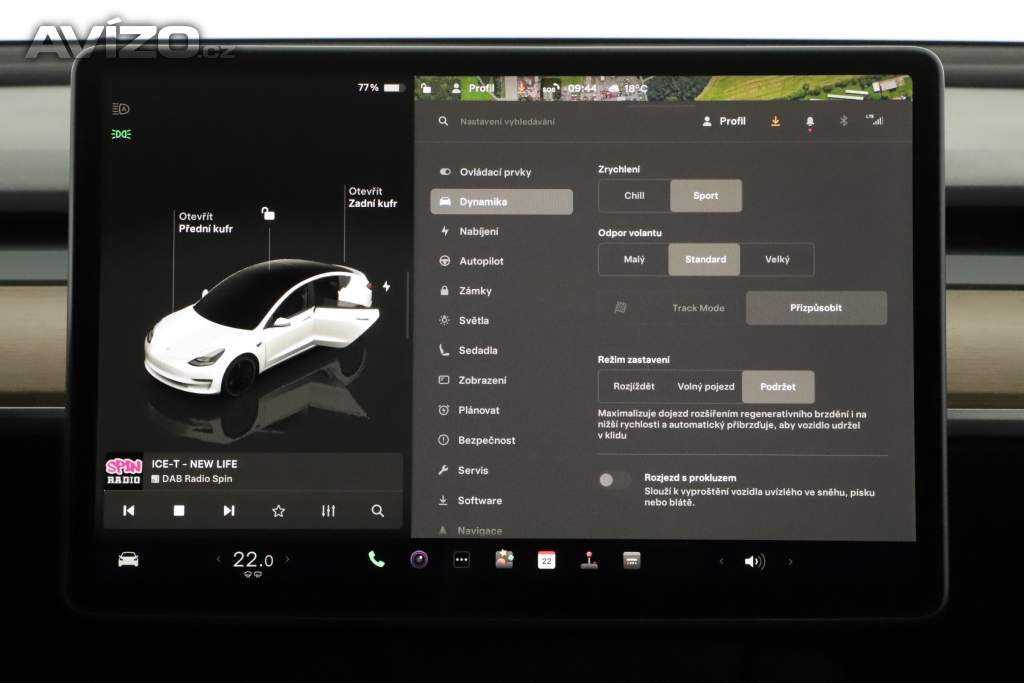Stop the radio playback
This screenshot has height=683, width=1024.
pyautogui.click(x=179, y=511)
